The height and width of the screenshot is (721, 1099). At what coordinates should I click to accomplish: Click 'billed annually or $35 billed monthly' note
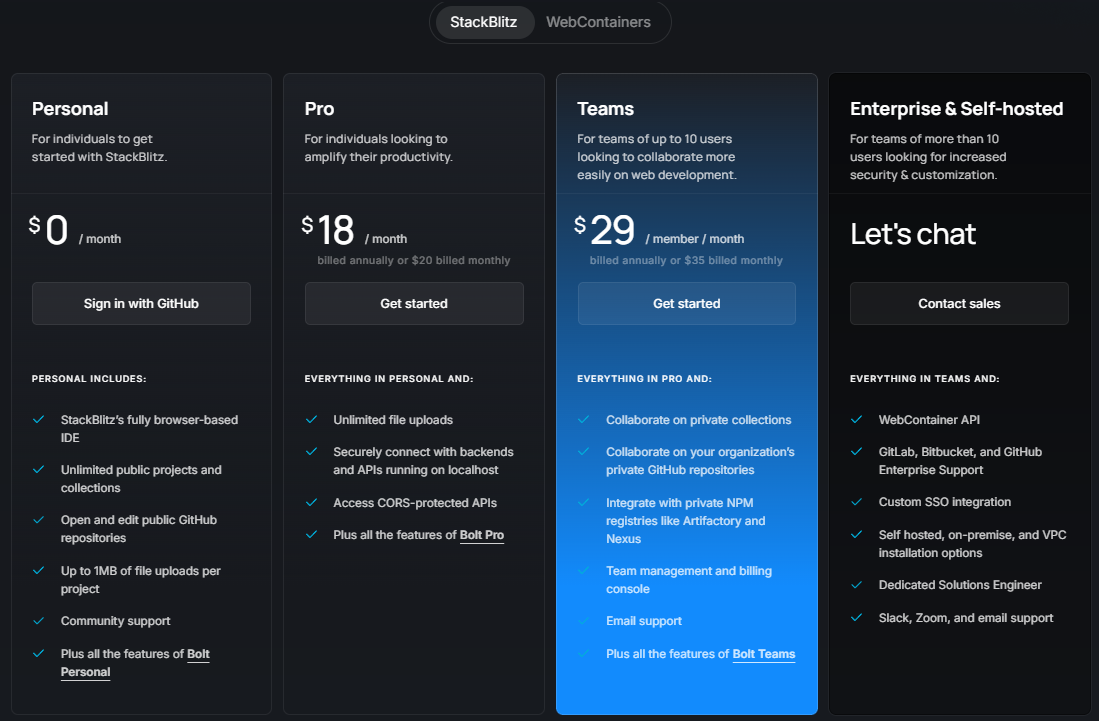[x=686, y=260]
